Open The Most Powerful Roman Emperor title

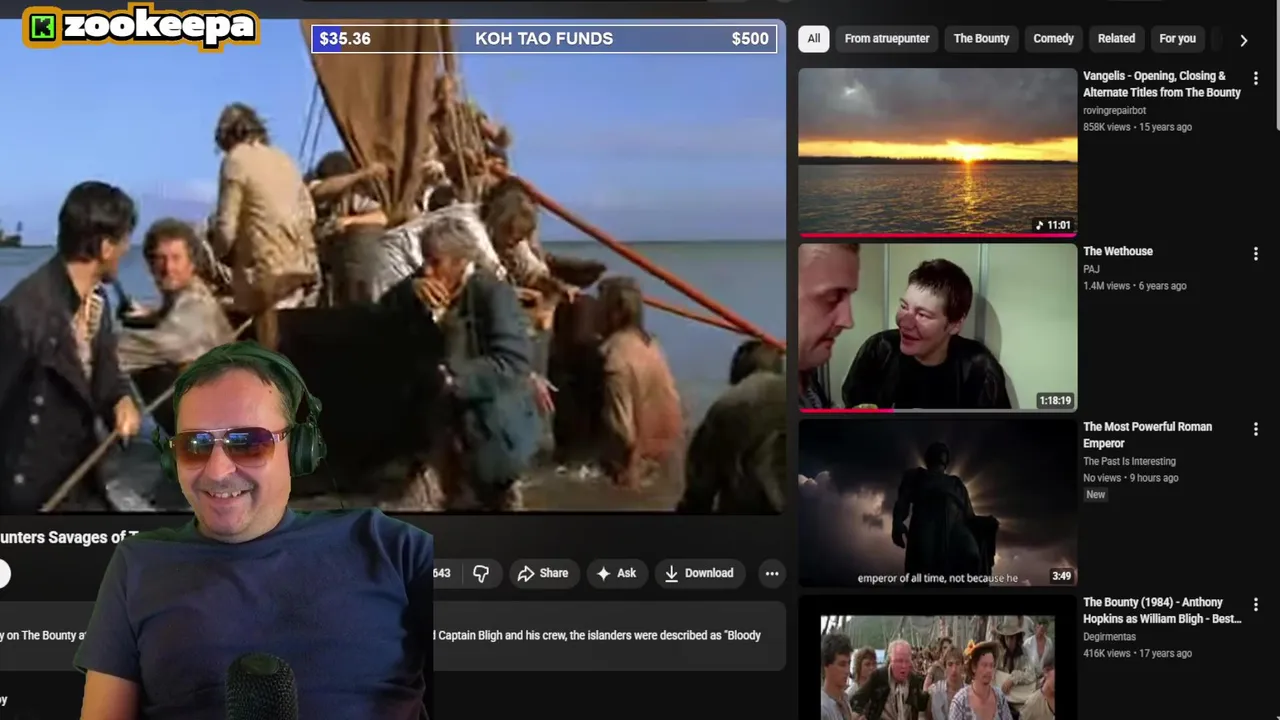[1148, 435]
